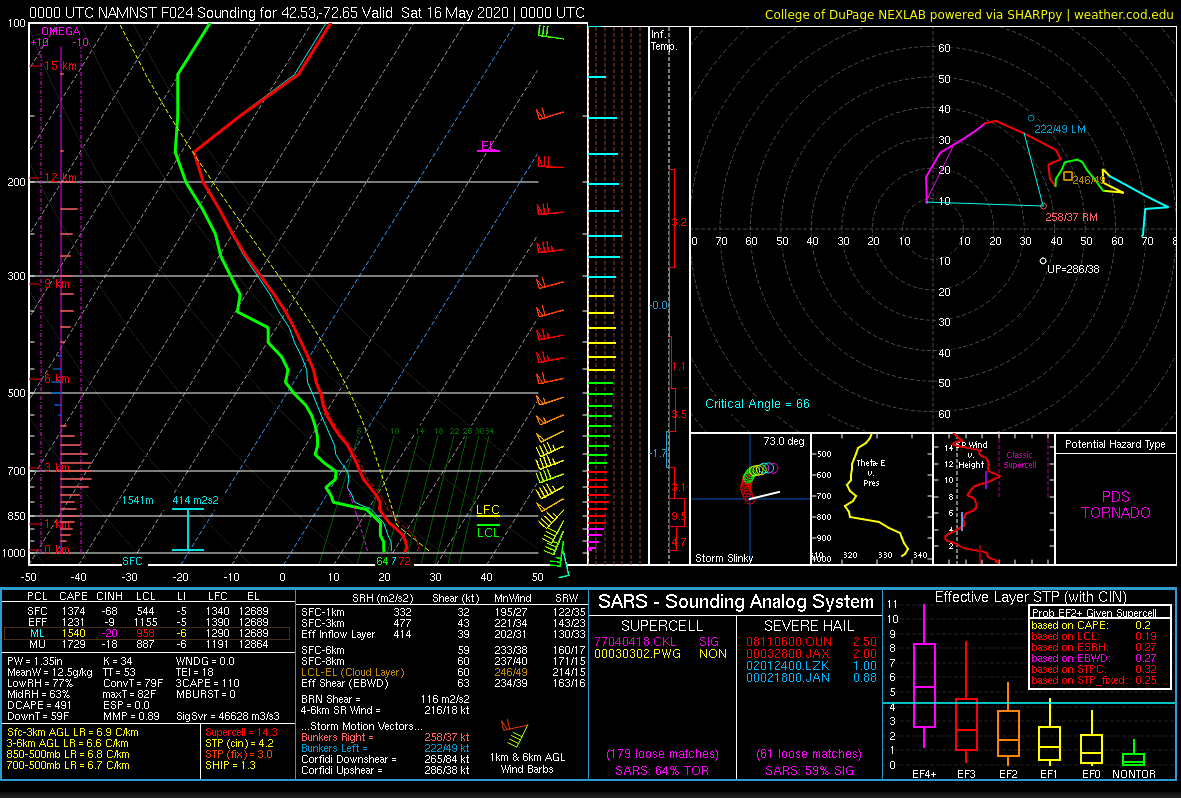
Task: Click the STP (cin) = 4.2 value
Action: (240, 744)
